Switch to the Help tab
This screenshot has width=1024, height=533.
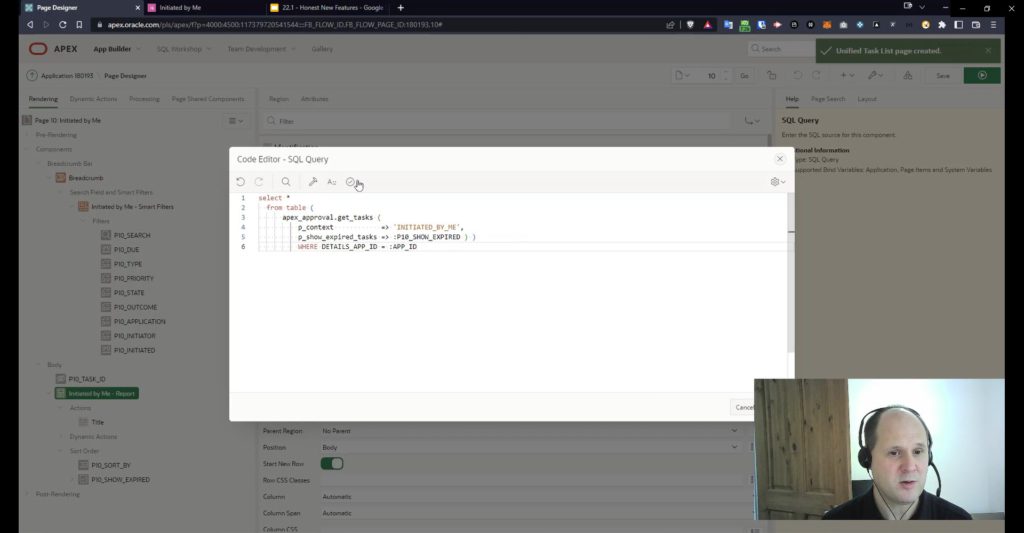pyautogui.click(x=792, y=99)
